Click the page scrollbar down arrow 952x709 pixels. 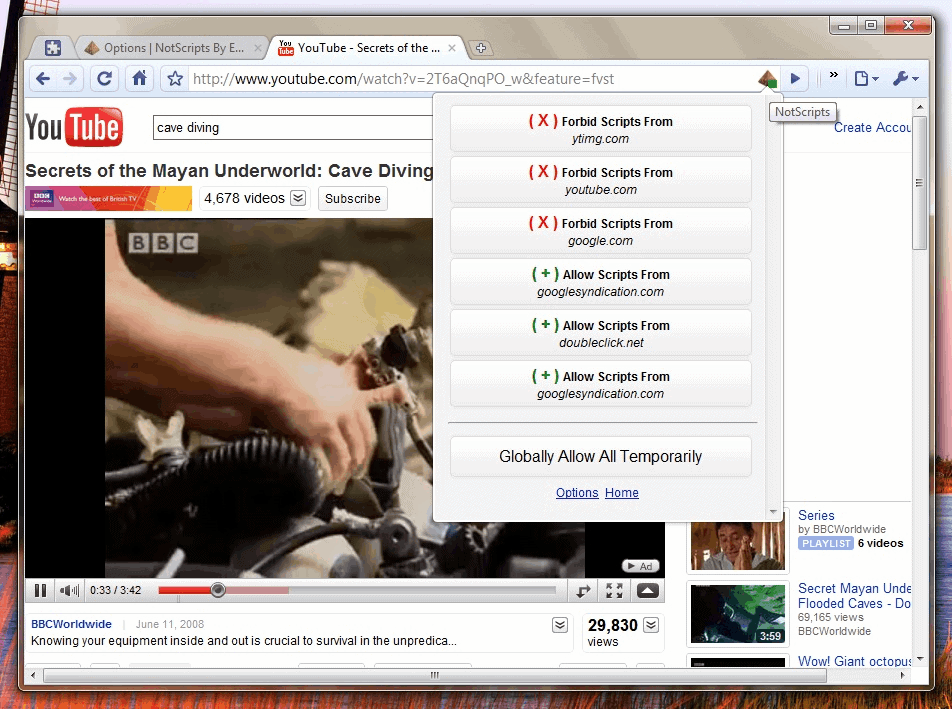[x=920, y=659]
